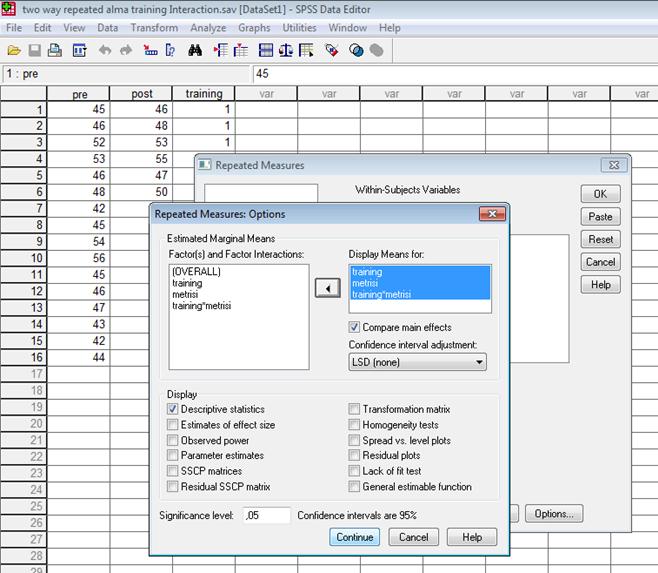Click the Insert Variable icon
The image size is (658, 573).
click(240, 51)
